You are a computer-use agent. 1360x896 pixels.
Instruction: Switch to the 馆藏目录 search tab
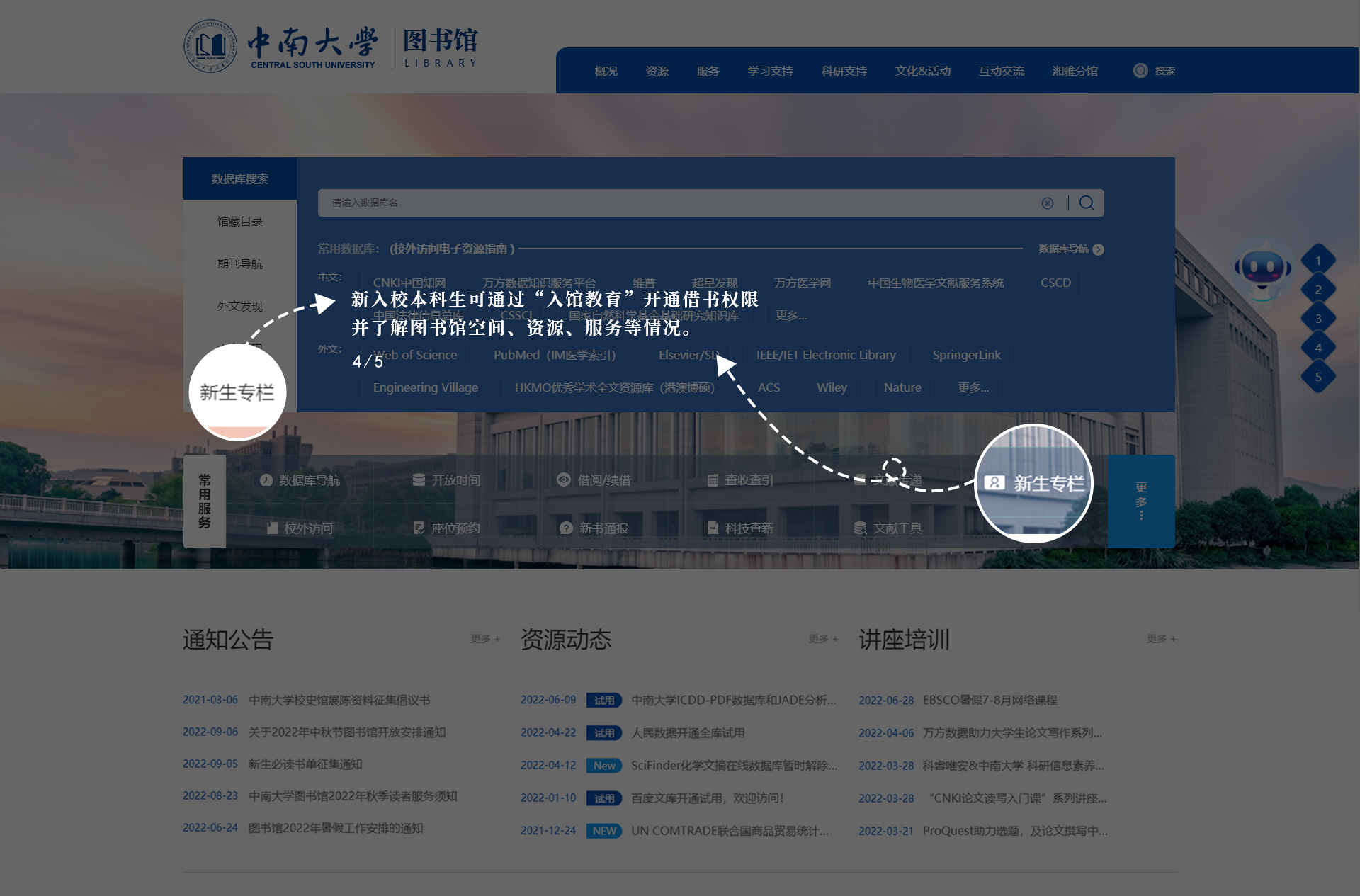click(x=239, y=221)
